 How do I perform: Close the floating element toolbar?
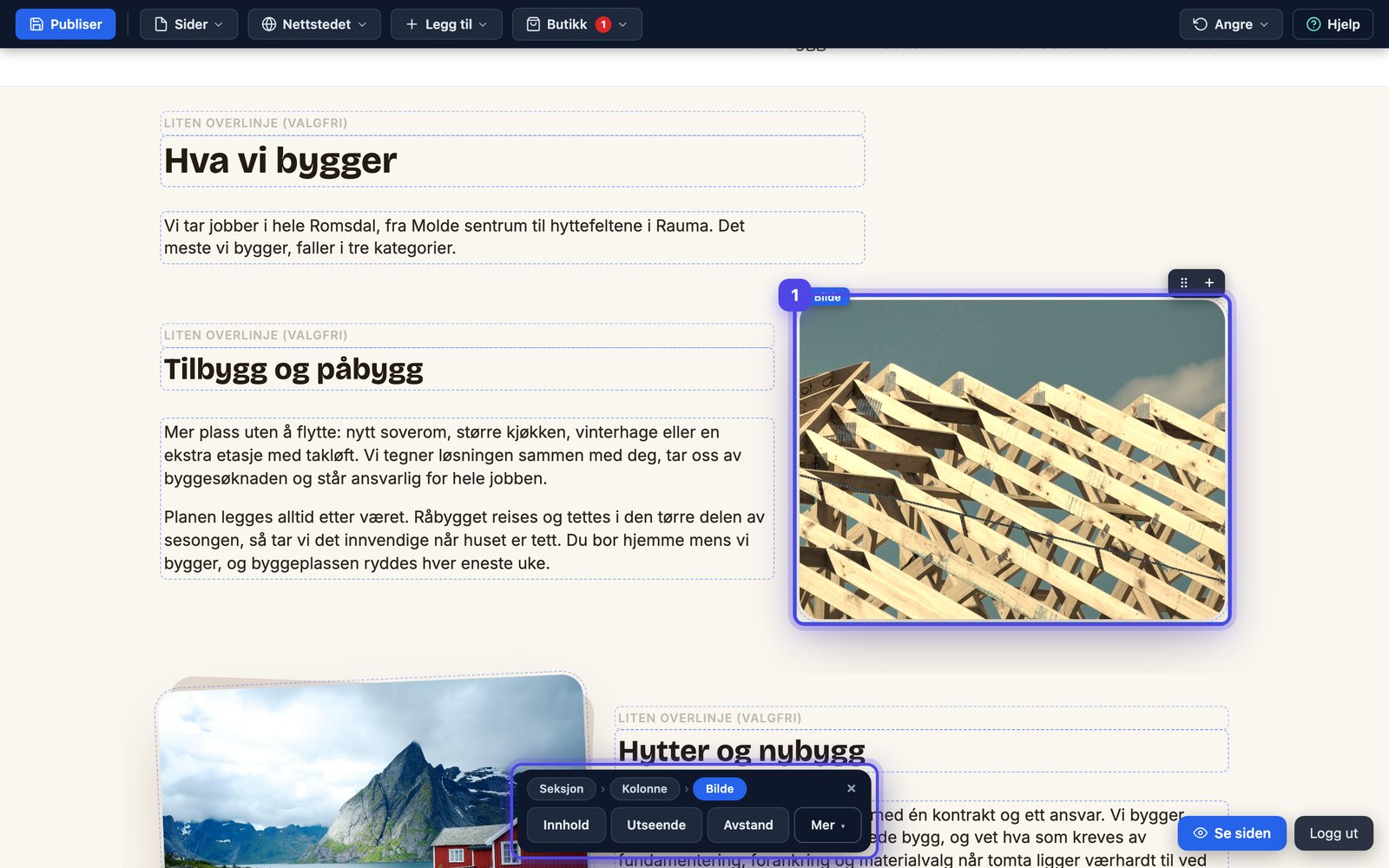click(x=852, y=788)
